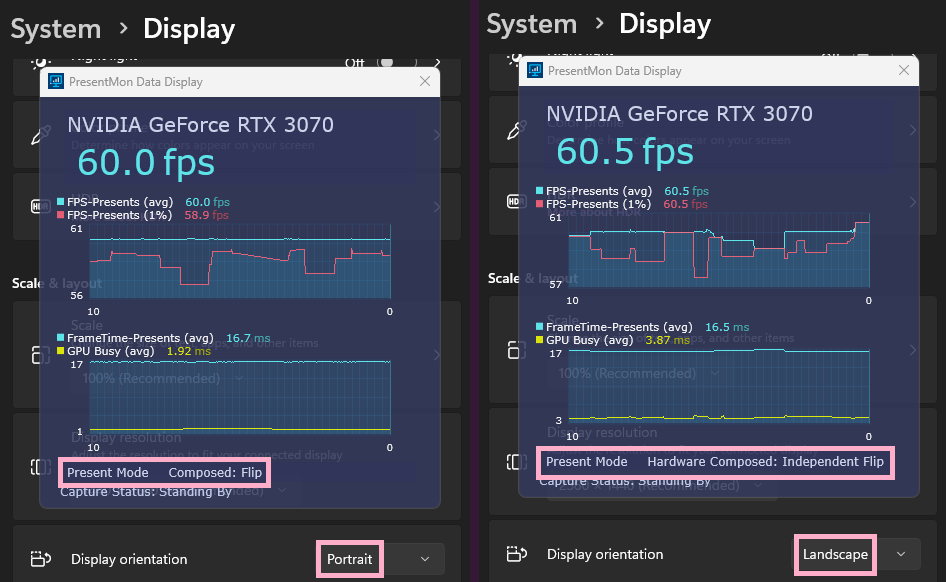The image size is (946, 582).
Task: Click the Display orientation icon in left panel
Action: tap(40, 559)
